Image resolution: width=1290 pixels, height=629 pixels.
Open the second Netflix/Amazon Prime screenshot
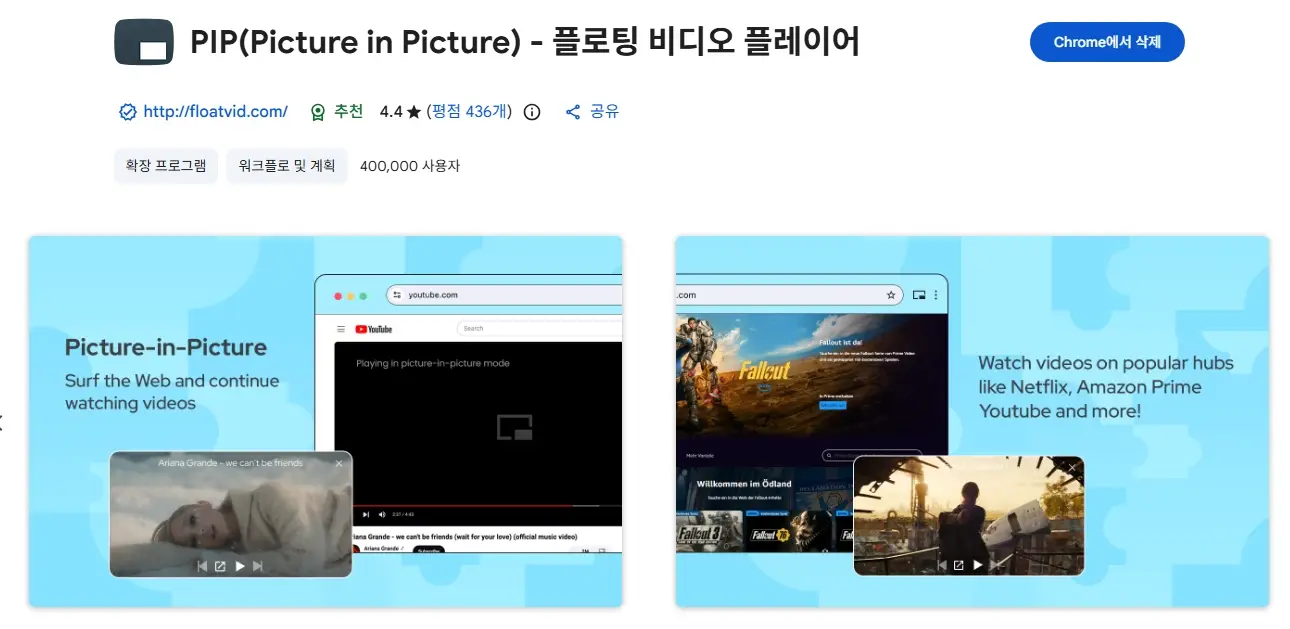[972, 421]
